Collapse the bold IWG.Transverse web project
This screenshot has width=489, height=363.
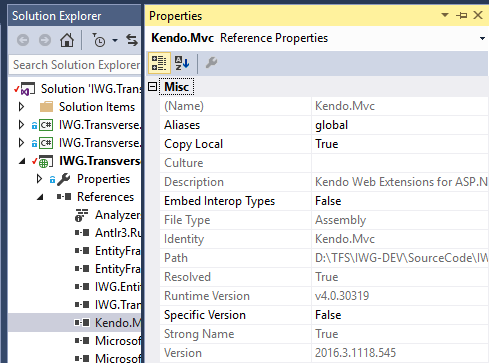click(22, 161)
